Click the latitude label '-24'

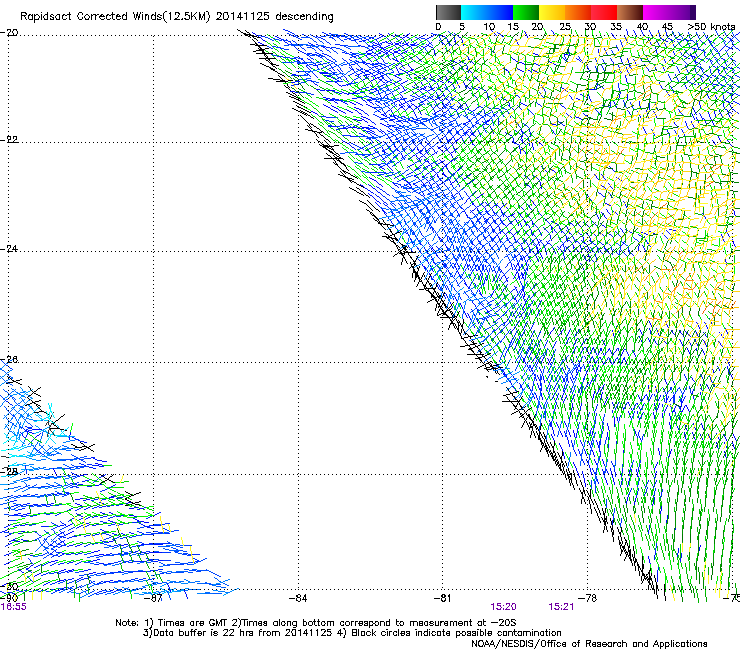(x=9, y=249)
